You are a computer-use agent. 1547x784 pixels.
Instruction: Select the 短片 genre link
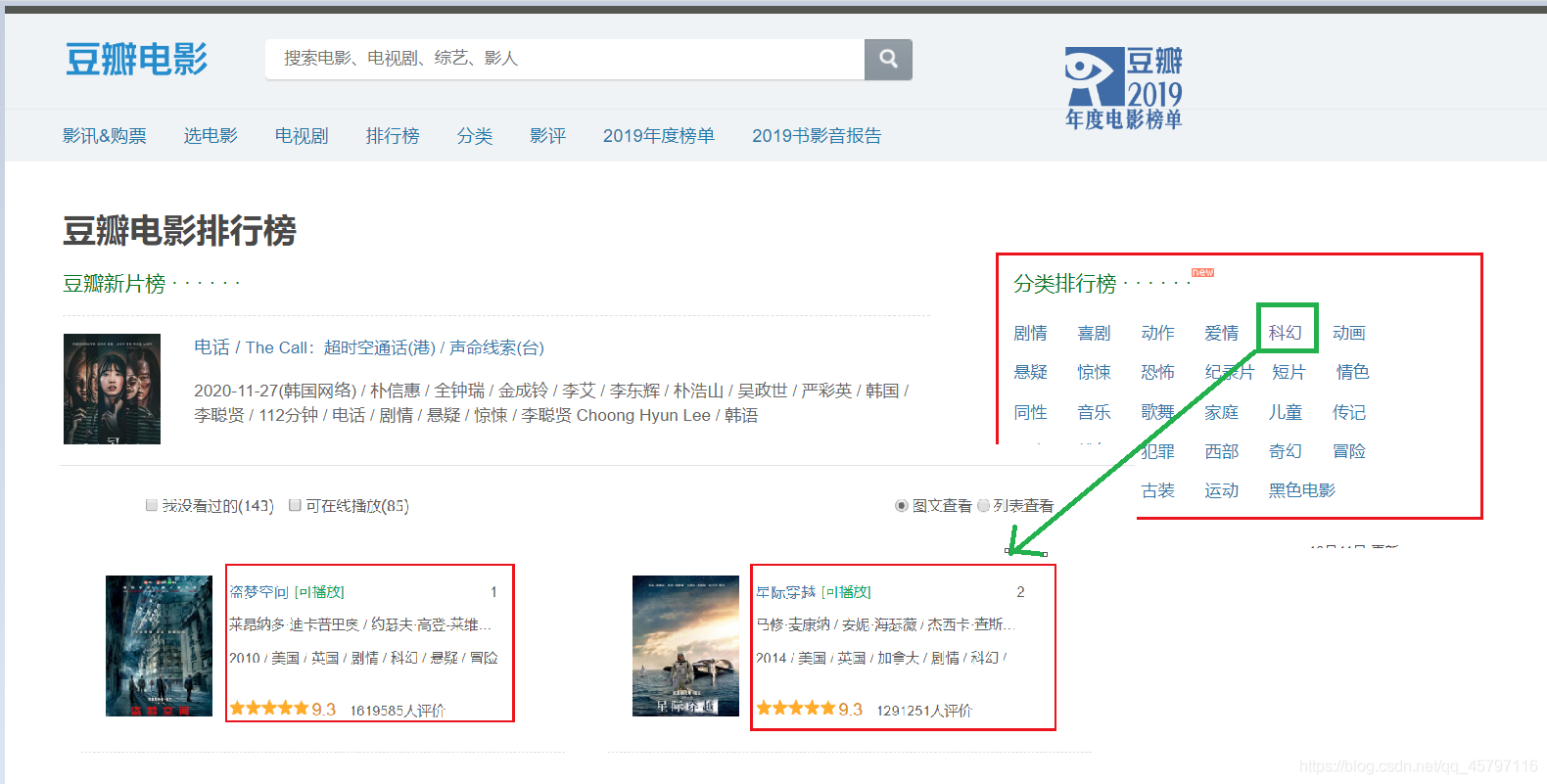pos(1289,372)
